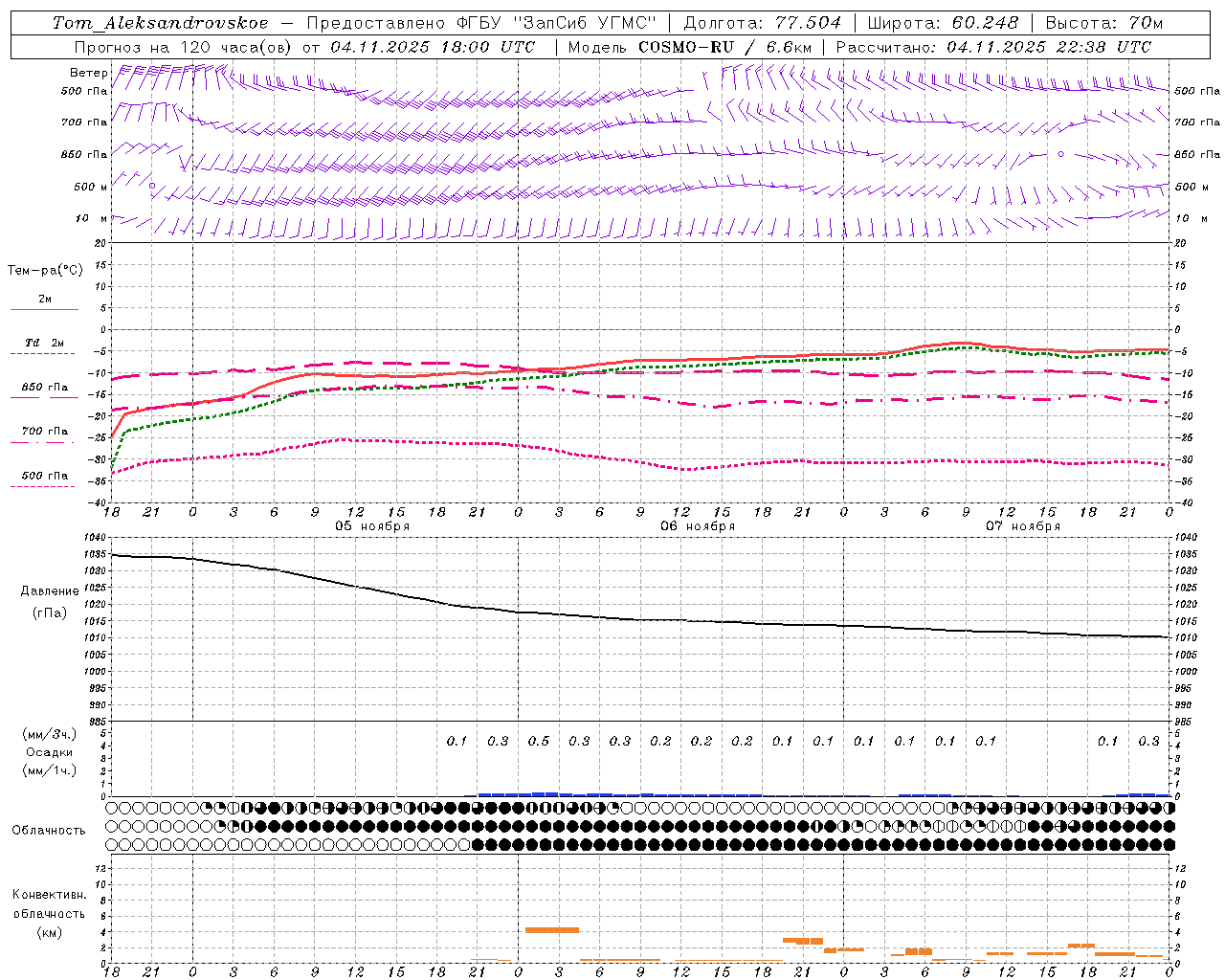Click the Конвективн. label of the convective cloud panel
The image size is (1225, 980).
pyautogui.click(x=49, y=895)
